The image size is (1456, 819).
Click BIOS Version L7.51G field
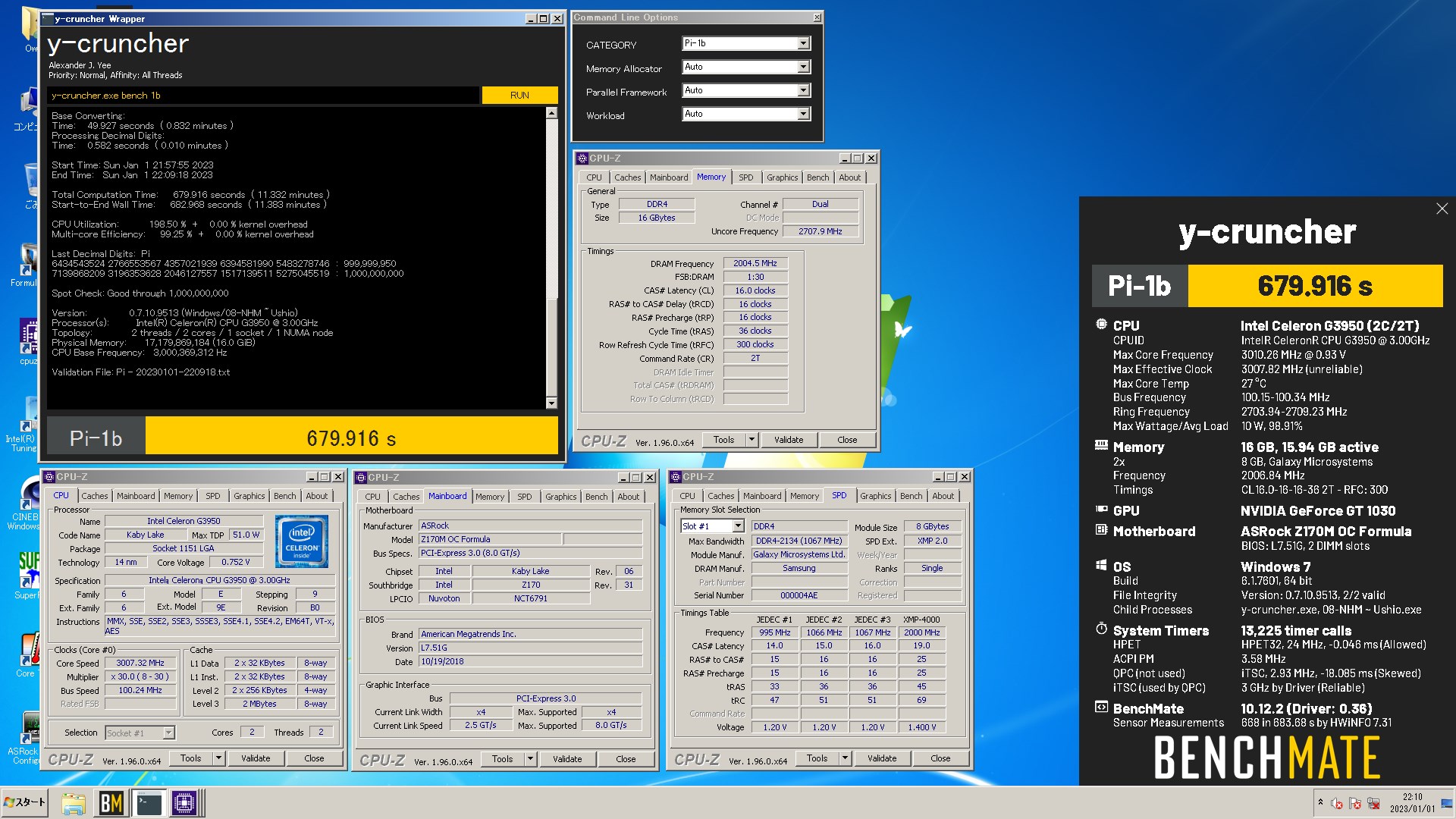click(x=531, y=648)
